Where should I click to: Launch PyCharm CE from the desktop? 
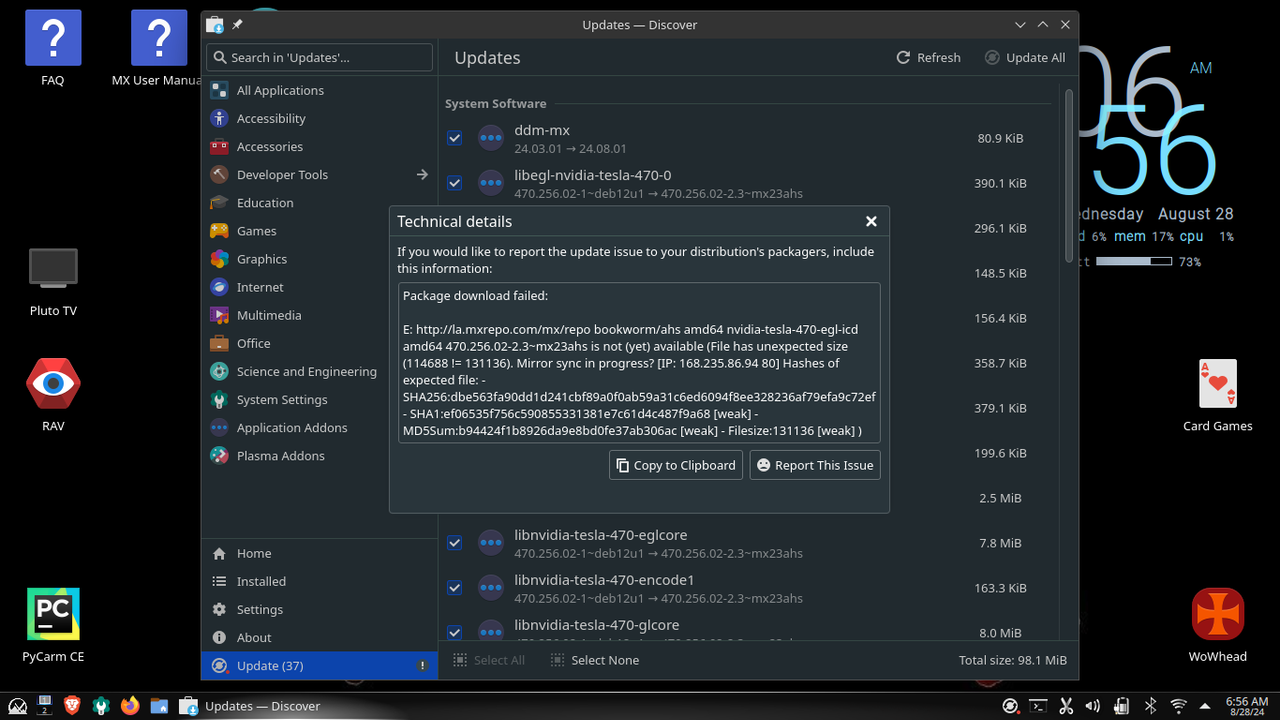53,625
